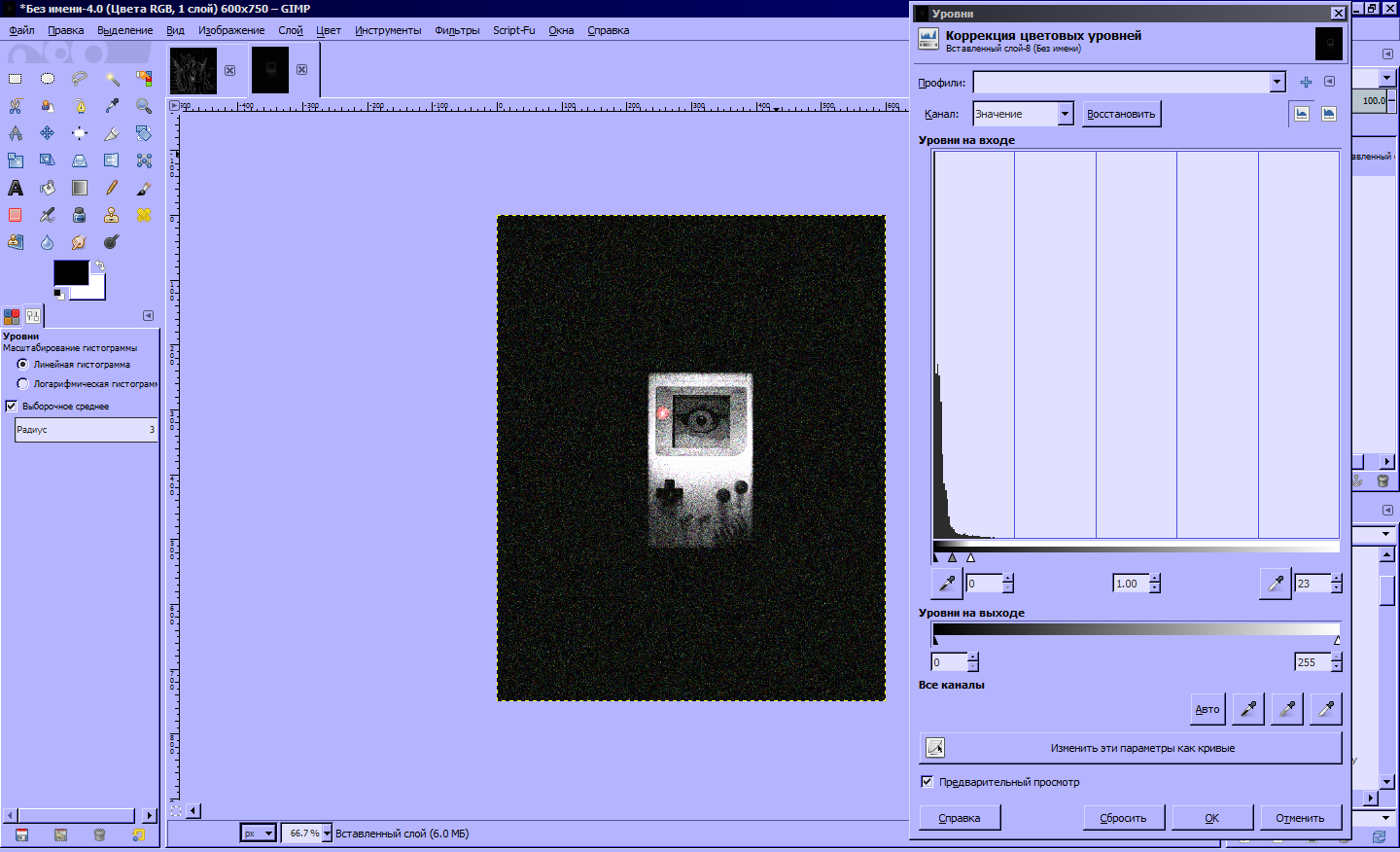Activate the Eraser tool
Viewport: 1400px width, 852px height.
16,215
